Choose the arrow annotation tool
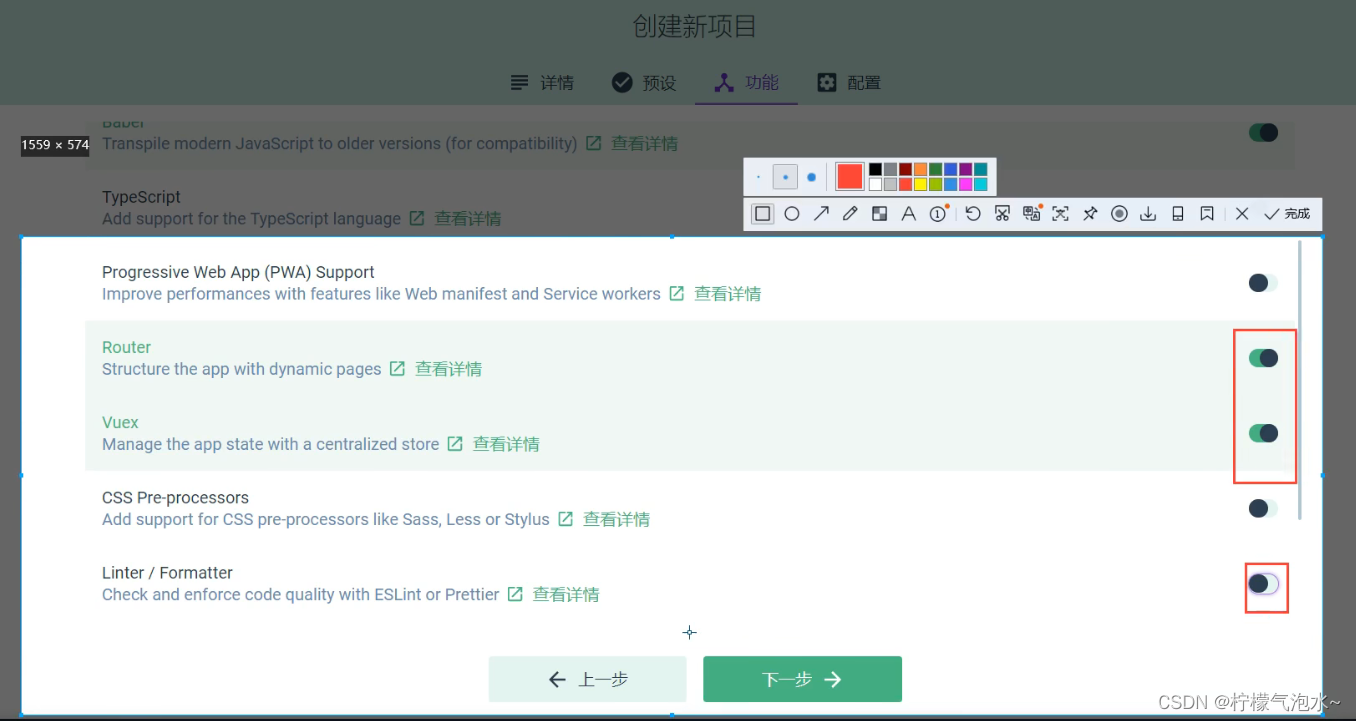The height and width of the screenshot is (721, 1356). pos(821,213)
